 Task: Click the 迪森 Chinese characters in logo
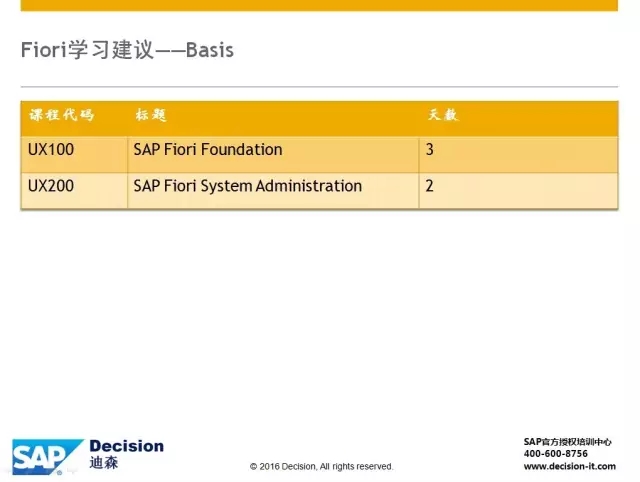coord(104,463)
